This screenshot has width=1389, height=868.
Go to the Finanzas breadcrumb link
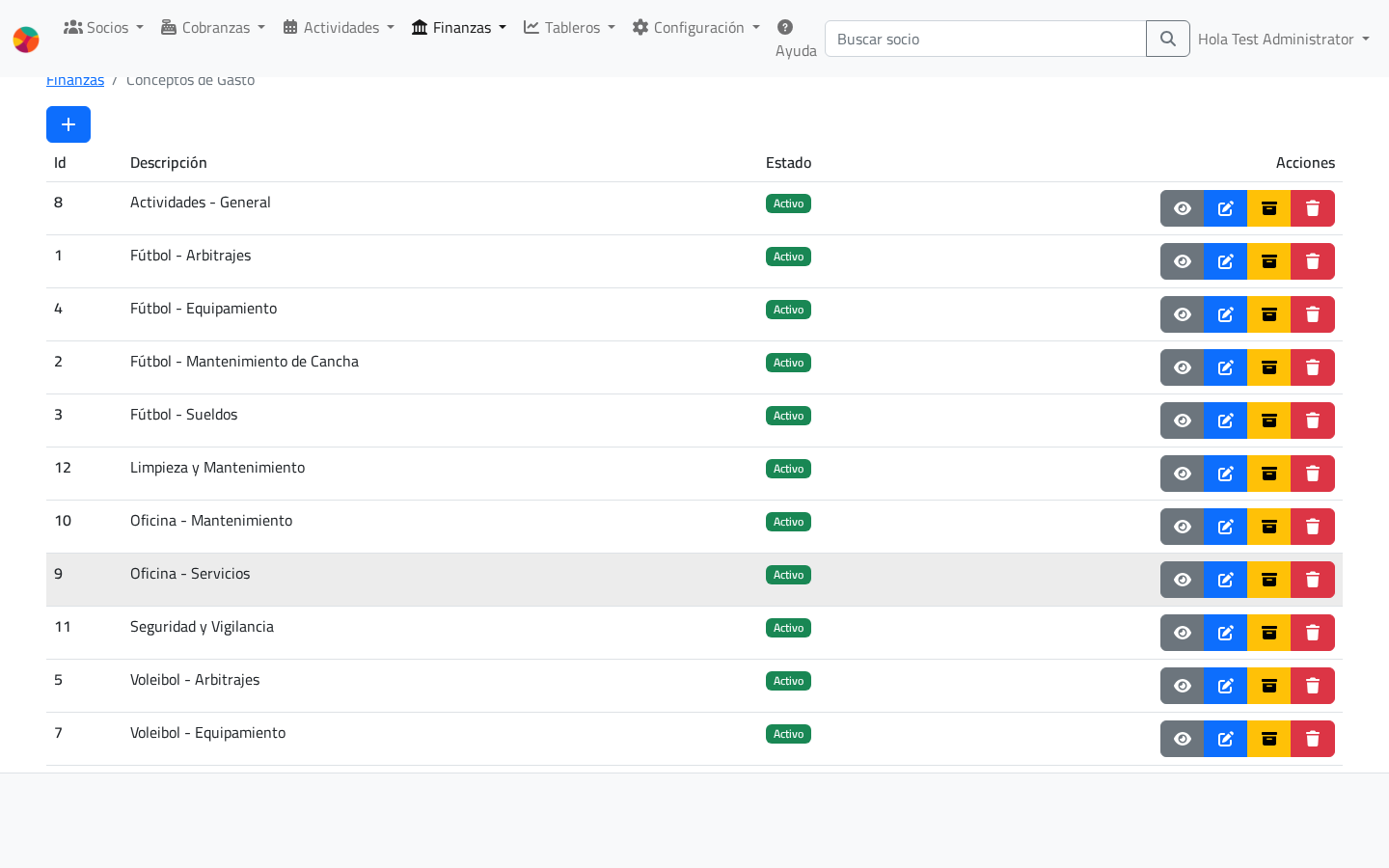click(x=75, y=80)
